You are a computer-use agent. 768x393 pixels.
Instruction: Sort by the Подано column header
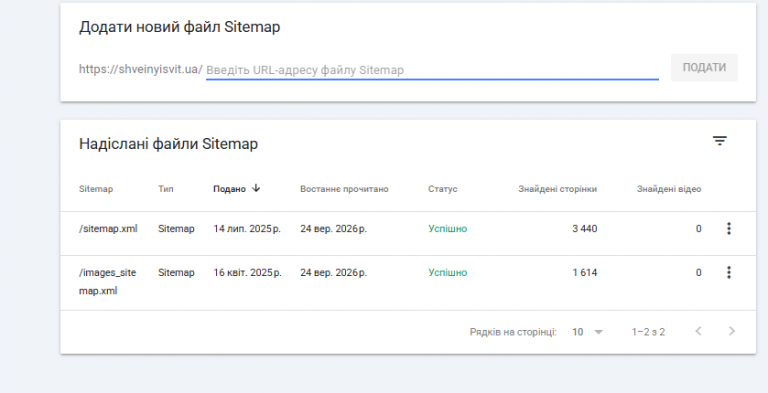tap(229, 189)
